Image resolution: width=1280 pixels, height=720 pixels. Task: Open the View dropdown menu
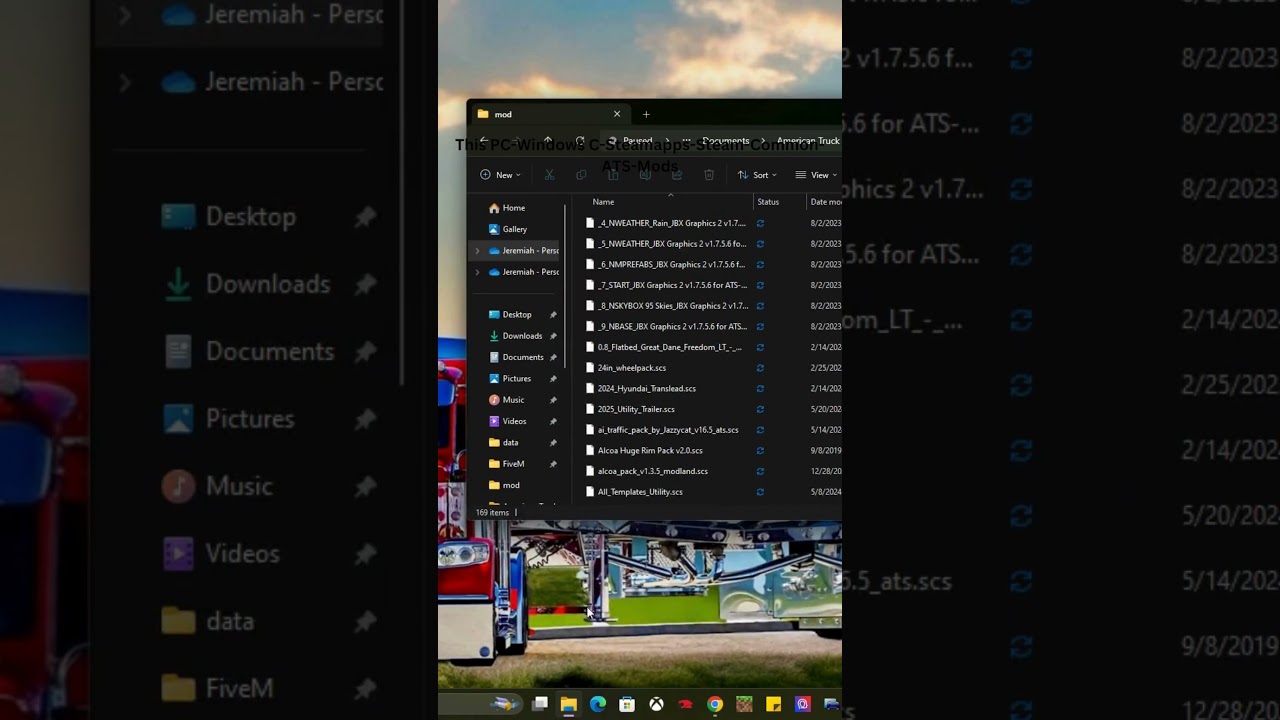[816, 175]
